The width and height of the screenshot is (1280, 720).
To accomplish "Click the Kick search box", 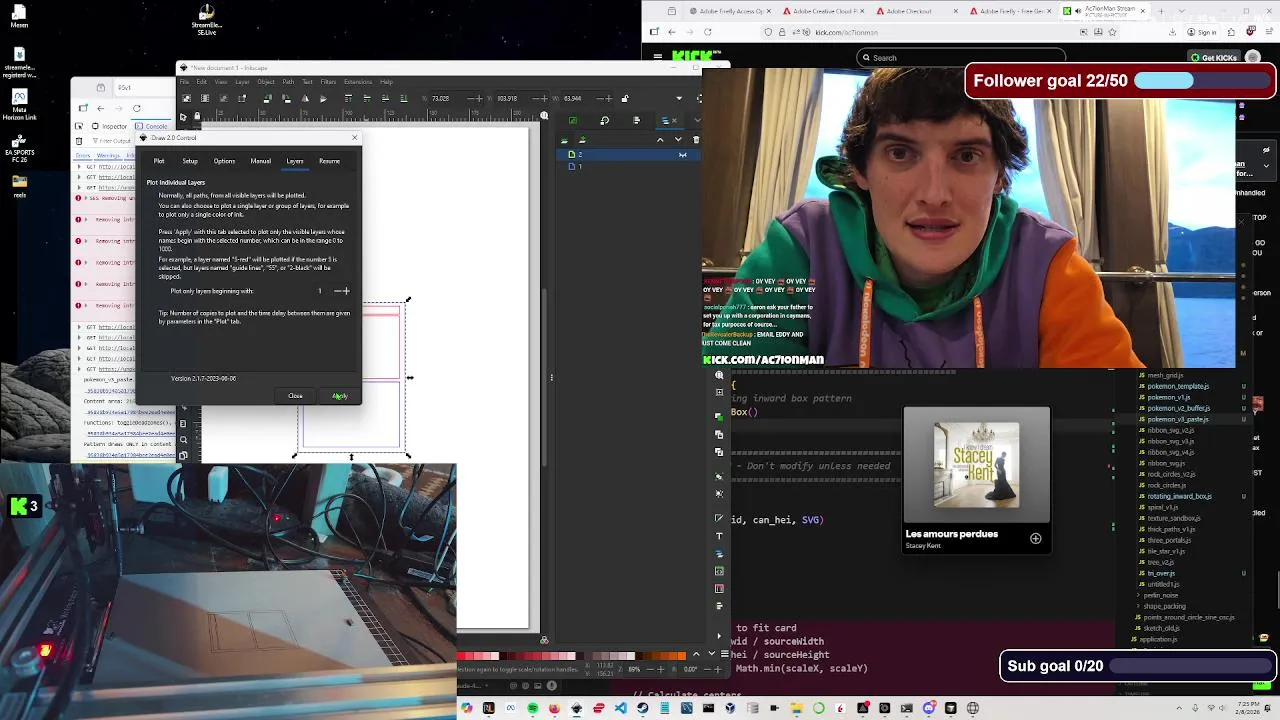I will [x=960, y=58].
